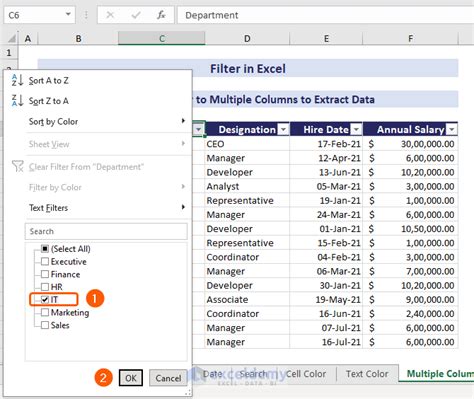Image resolution: width=474 pixels, height=399 pixels.
Task: Open the Designation column filter dropdown
Action: pos(283,129)
